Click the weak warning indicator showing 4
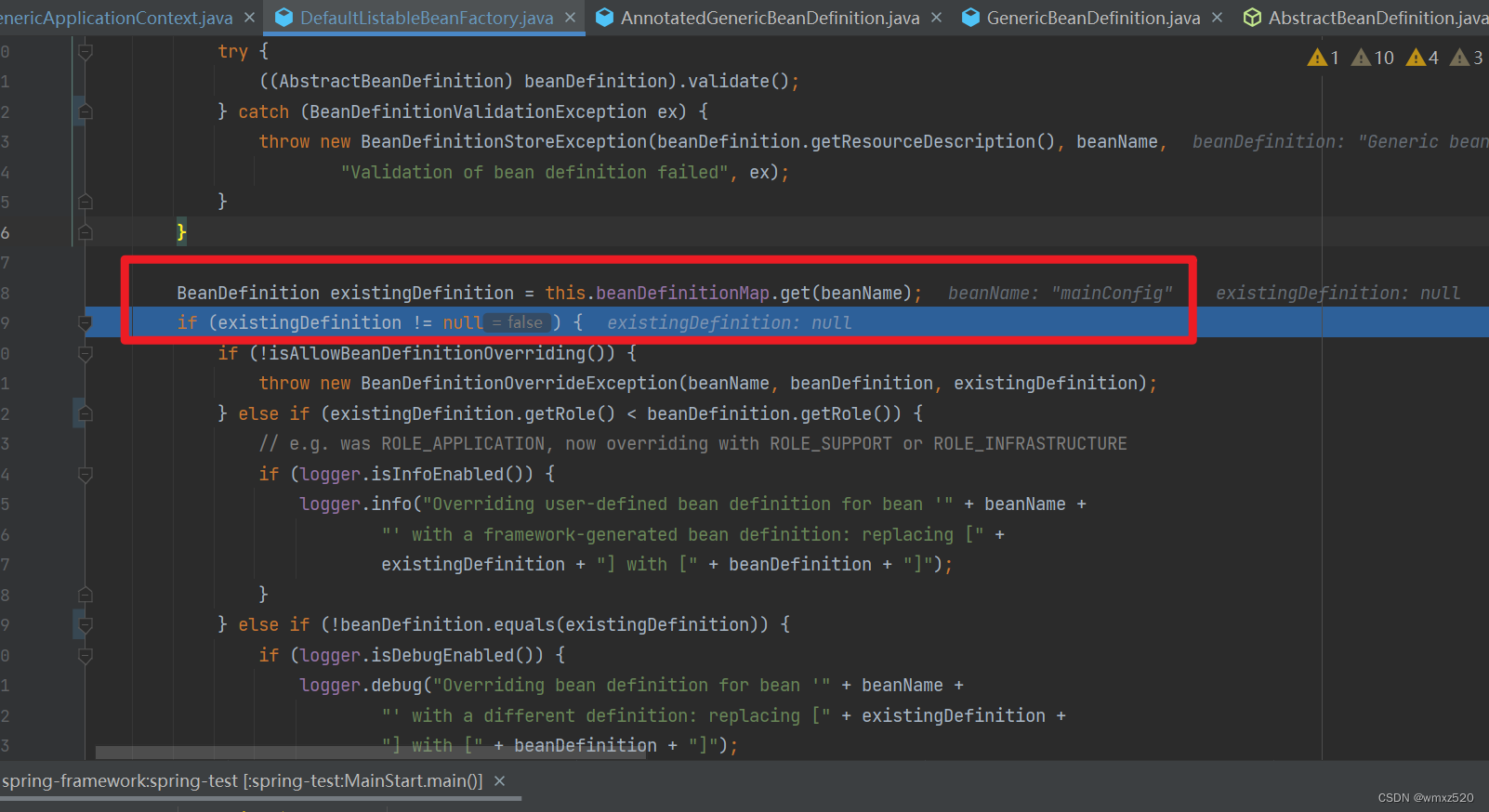1489x812 pixels. [1423, 58]
